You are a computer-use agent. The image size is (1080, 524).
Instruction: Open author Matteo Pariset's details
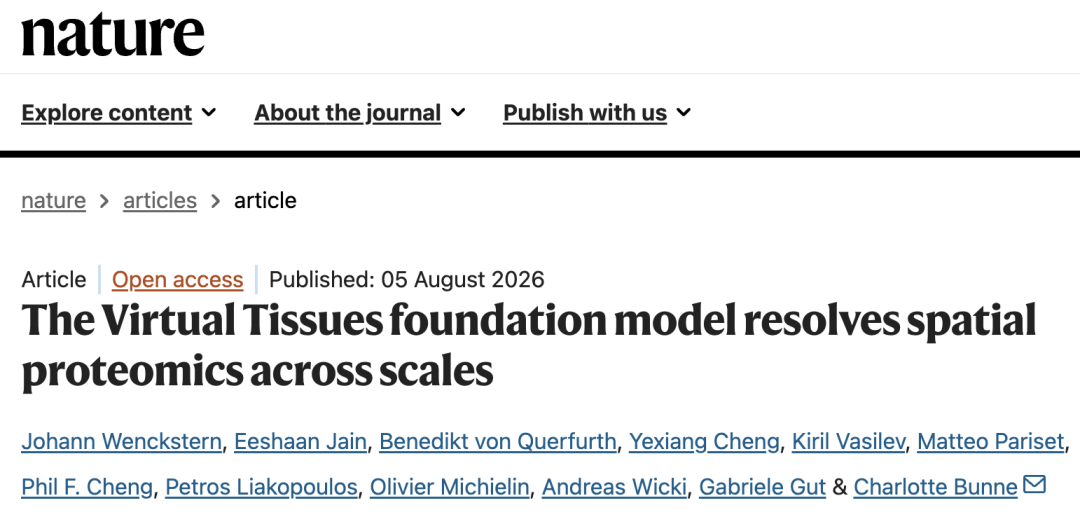991,441
